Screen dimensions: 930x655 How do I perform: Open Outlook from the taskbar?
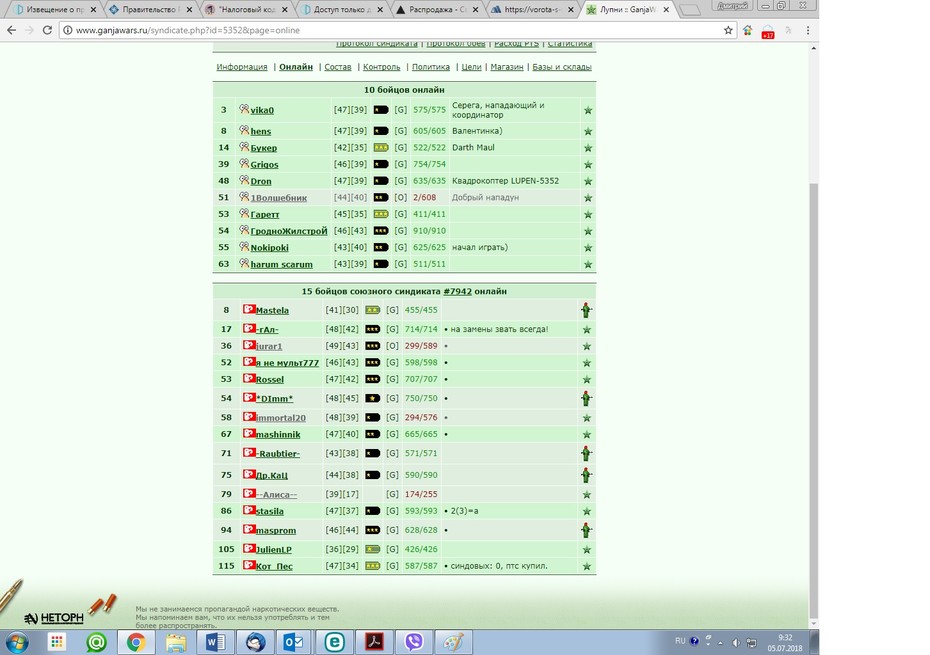point(294,642)
